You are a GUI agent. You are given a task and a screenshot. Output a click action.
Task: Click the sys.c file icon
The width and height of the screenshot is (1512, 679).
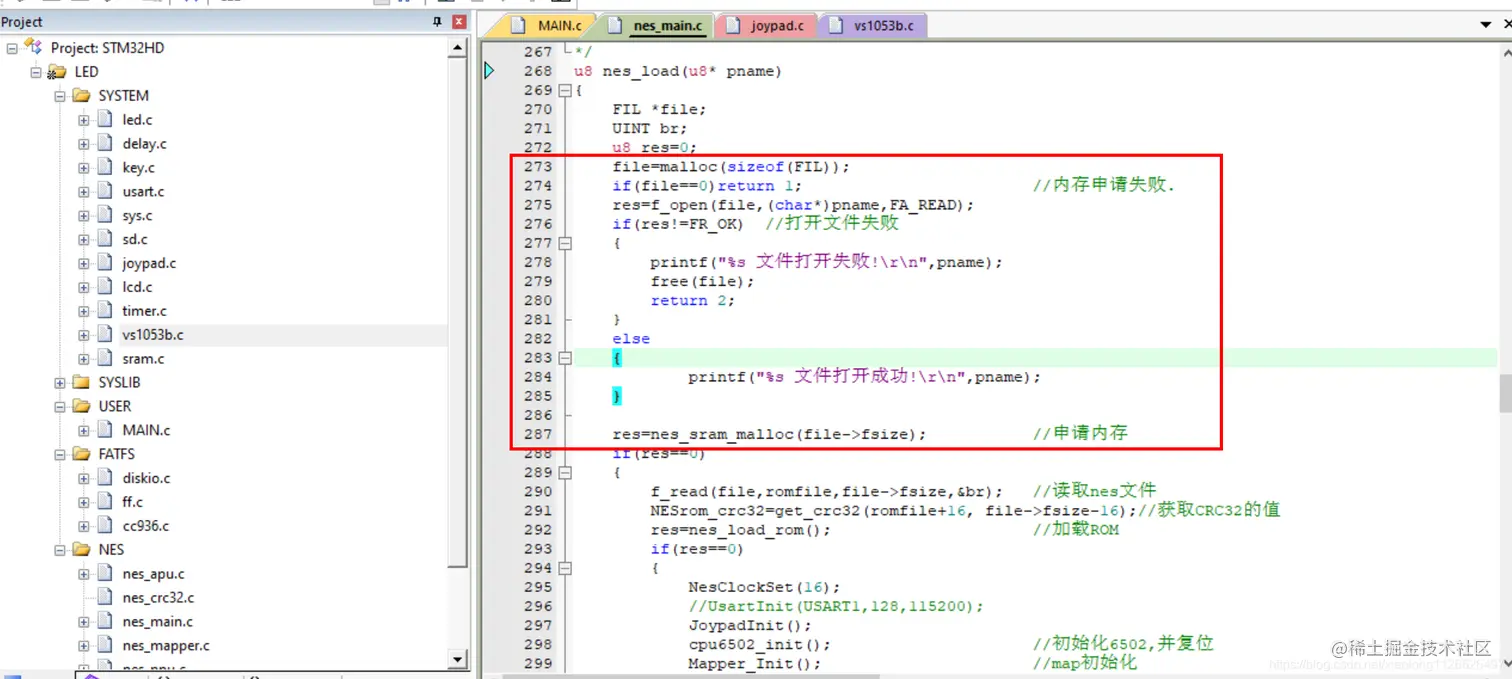(105, 215)
